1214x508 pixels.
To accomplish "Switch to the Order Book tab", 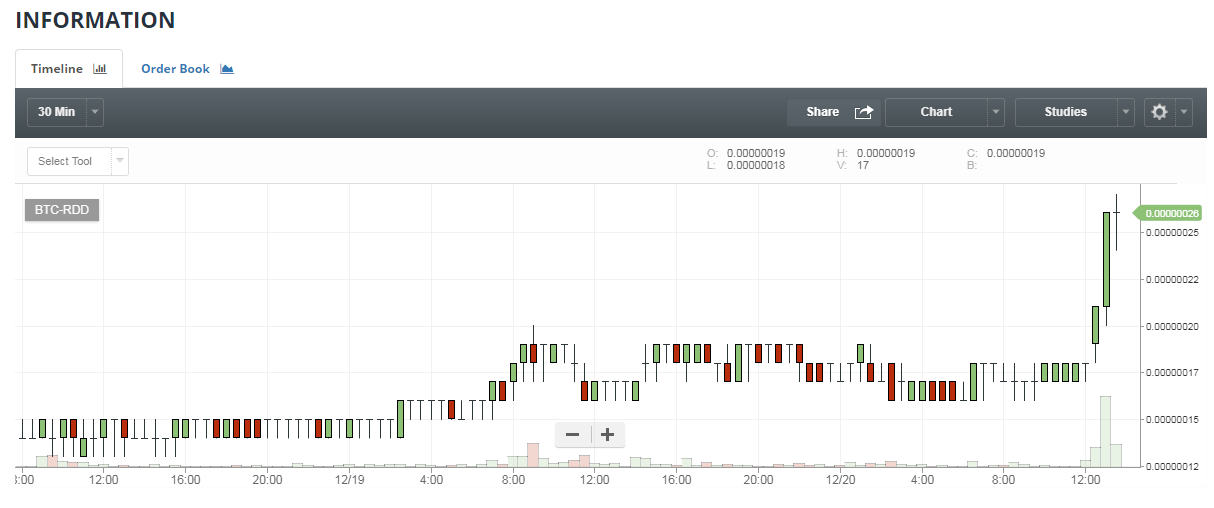I will click(187, 69).
